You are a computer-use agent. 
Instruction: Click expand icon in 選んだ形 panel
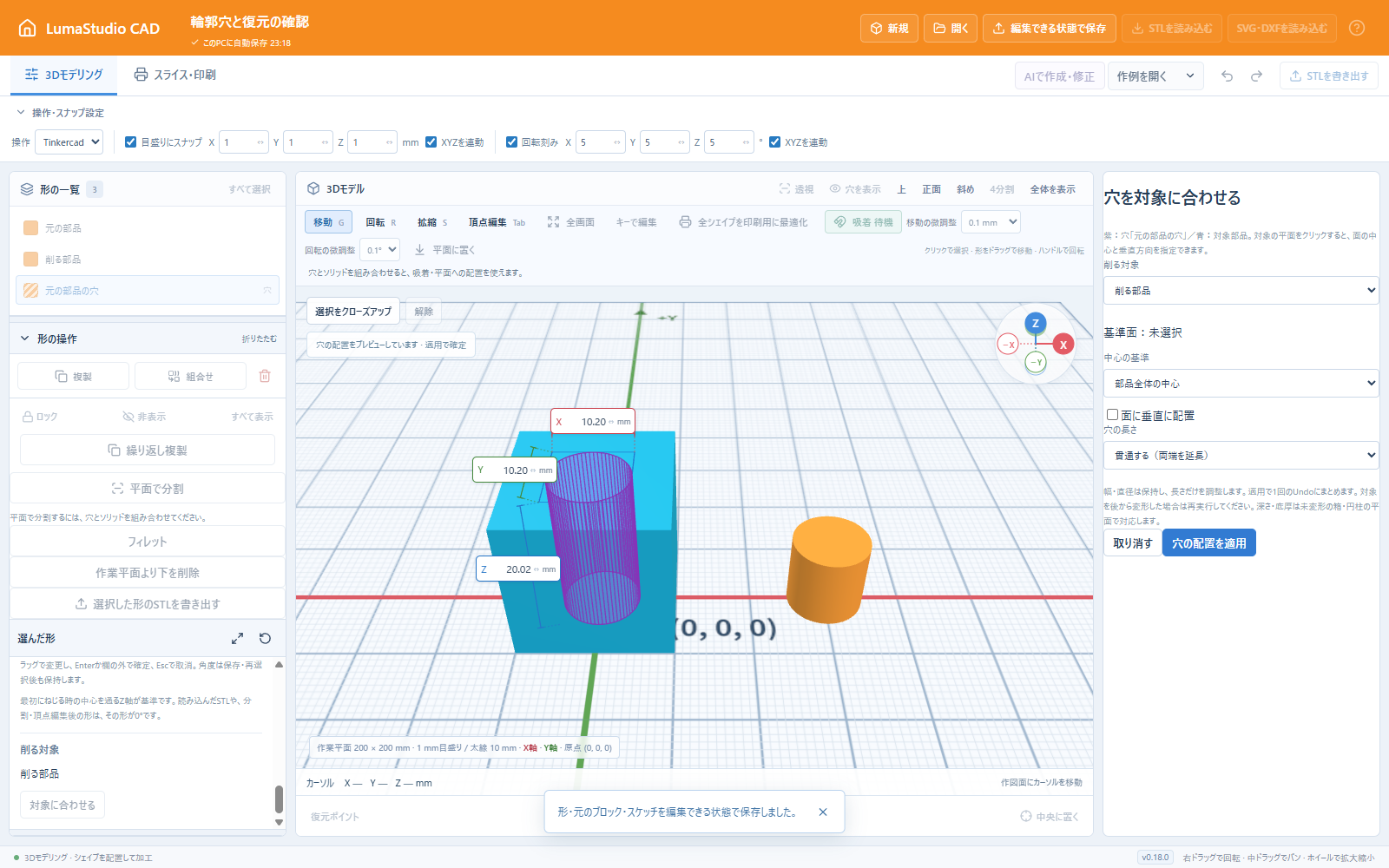(x=237, y=638)
